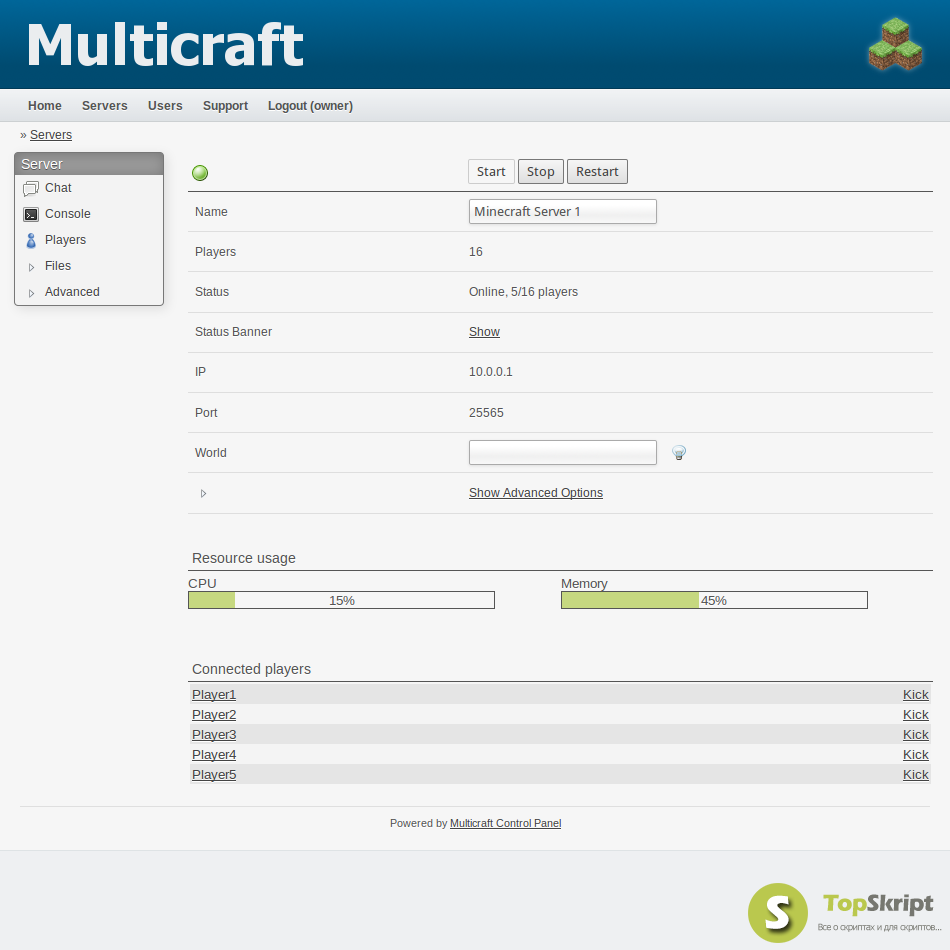Open Players in the Server sidebar
Screen dimensions: 950x950
tap(65, 240)
